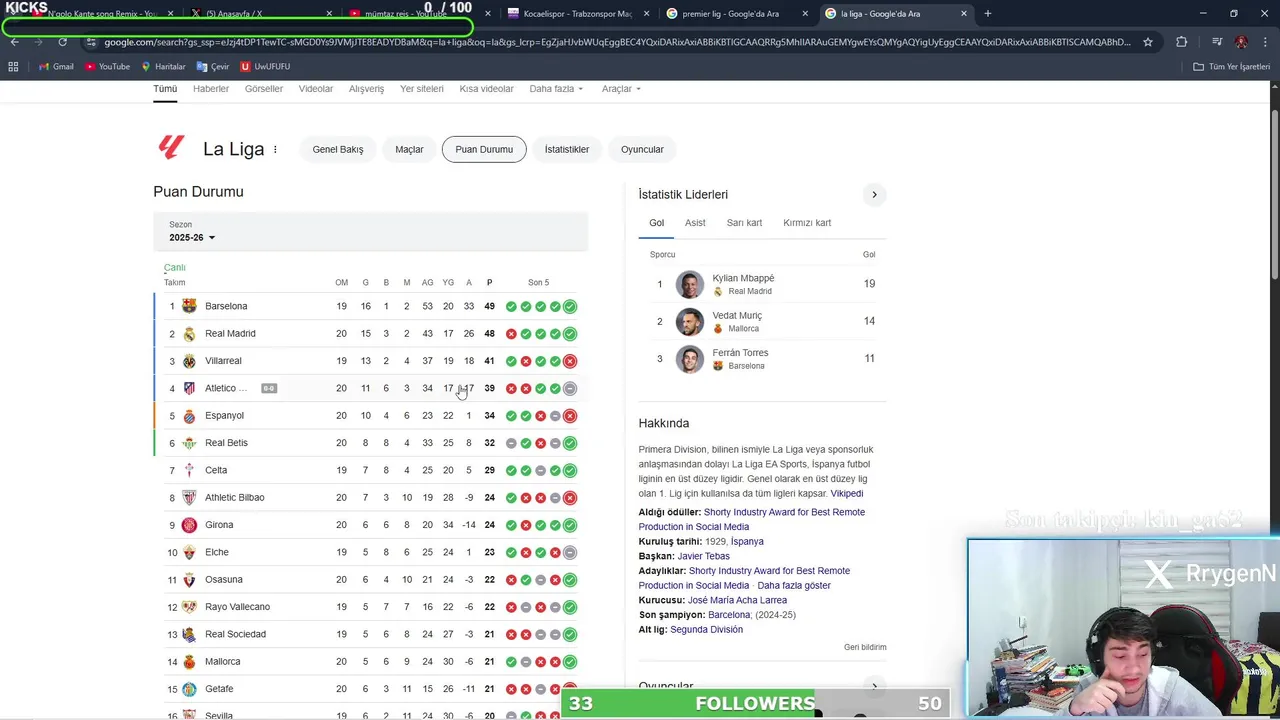1280x720 pixels.
Task: Open the Videolar search tab
Action: pos(316,89)
